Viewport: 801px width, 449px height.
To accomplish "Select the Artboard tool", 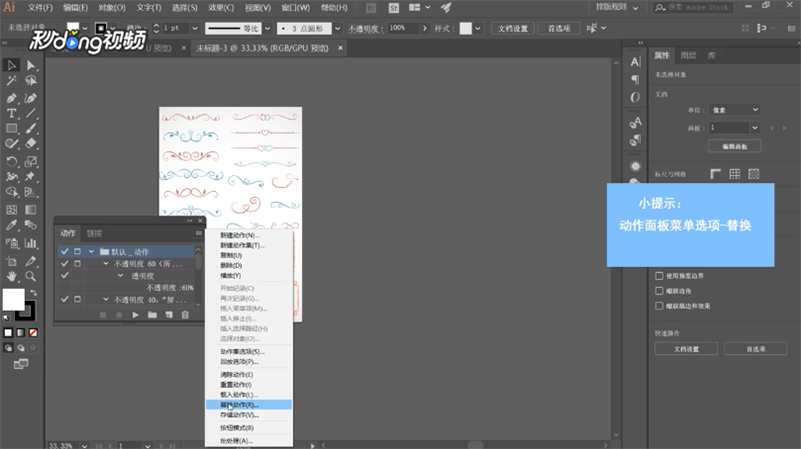I will point(11,261).
